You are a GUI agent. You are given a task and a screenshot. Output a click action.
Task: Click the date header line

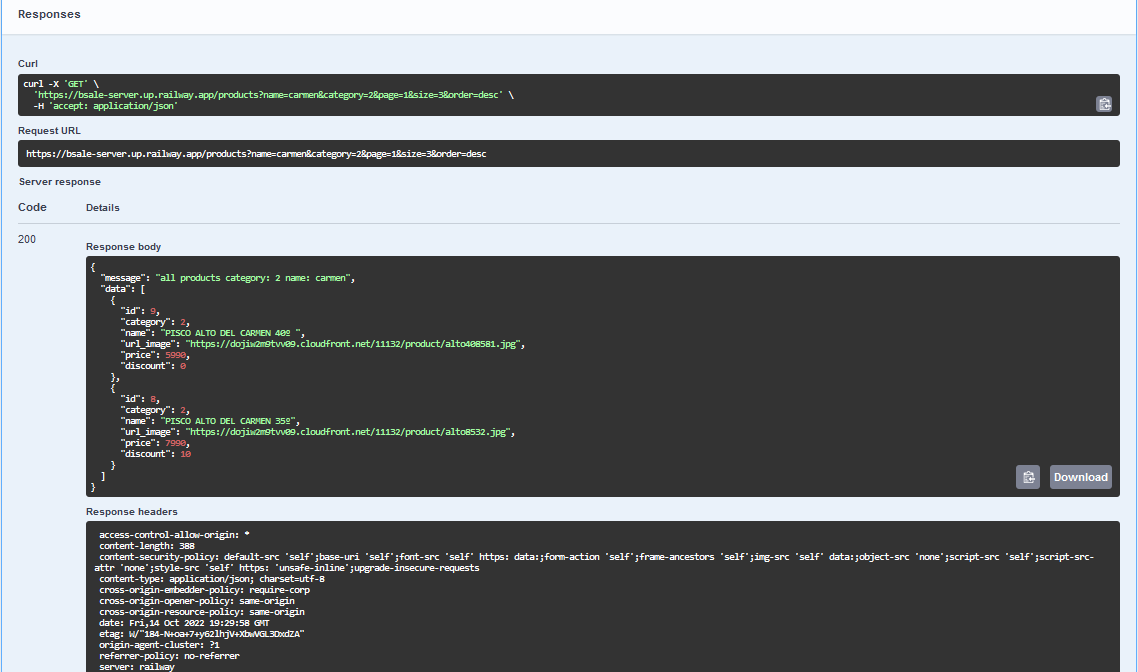[184, 623]
